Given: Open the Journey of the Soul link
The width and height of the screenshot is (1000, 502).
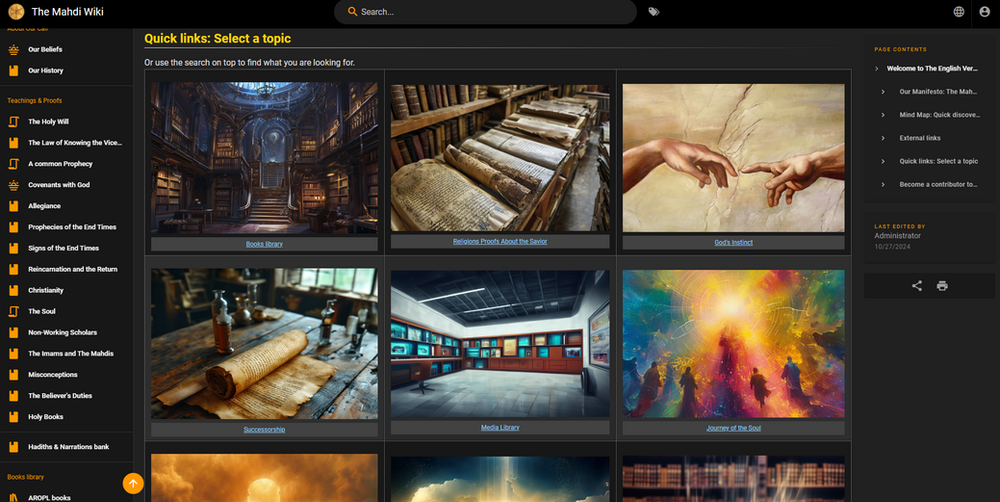Looking at the screenshot, I should pos(733,429).
